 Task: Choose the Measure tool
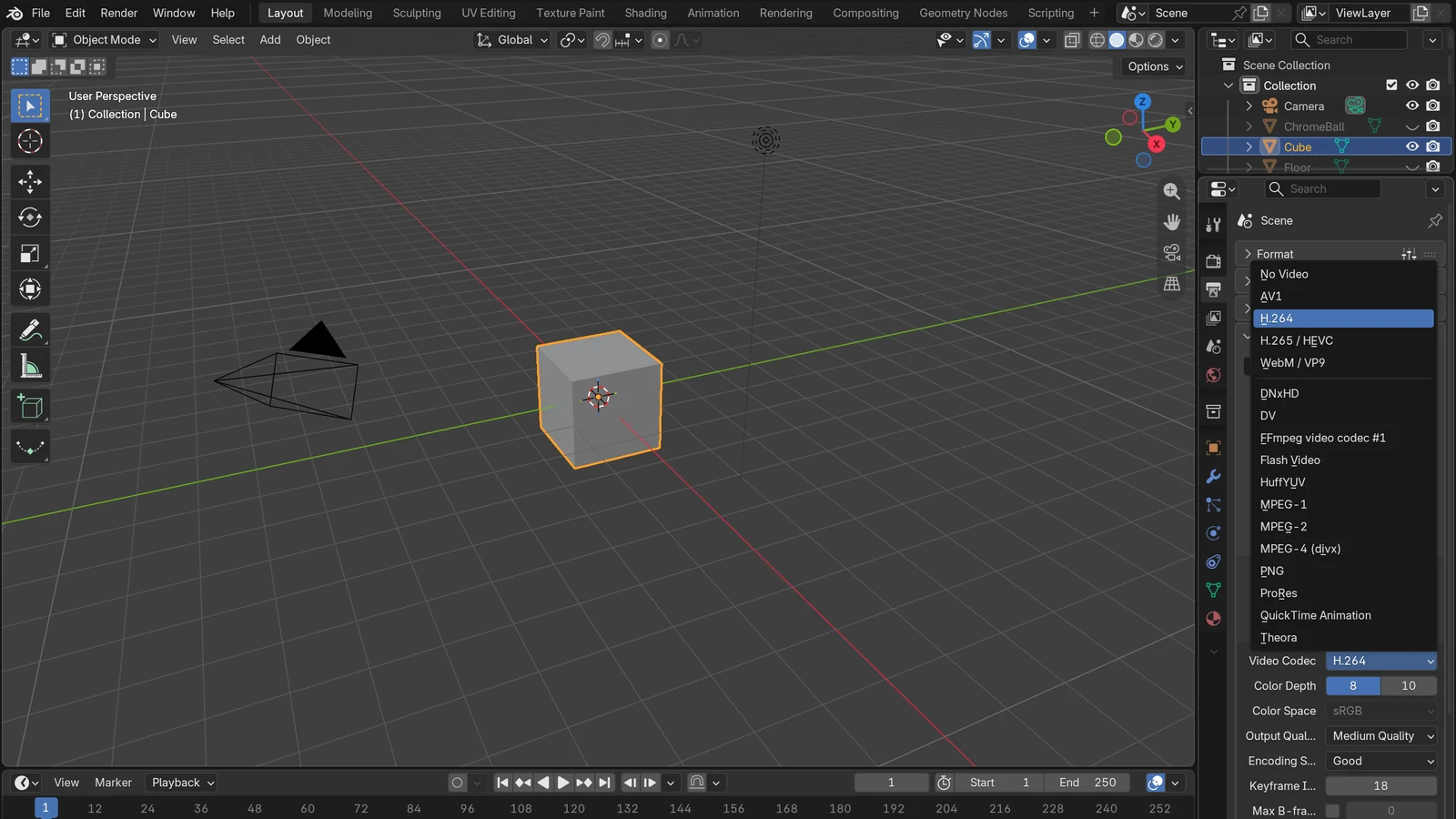[x=30, y=367]
